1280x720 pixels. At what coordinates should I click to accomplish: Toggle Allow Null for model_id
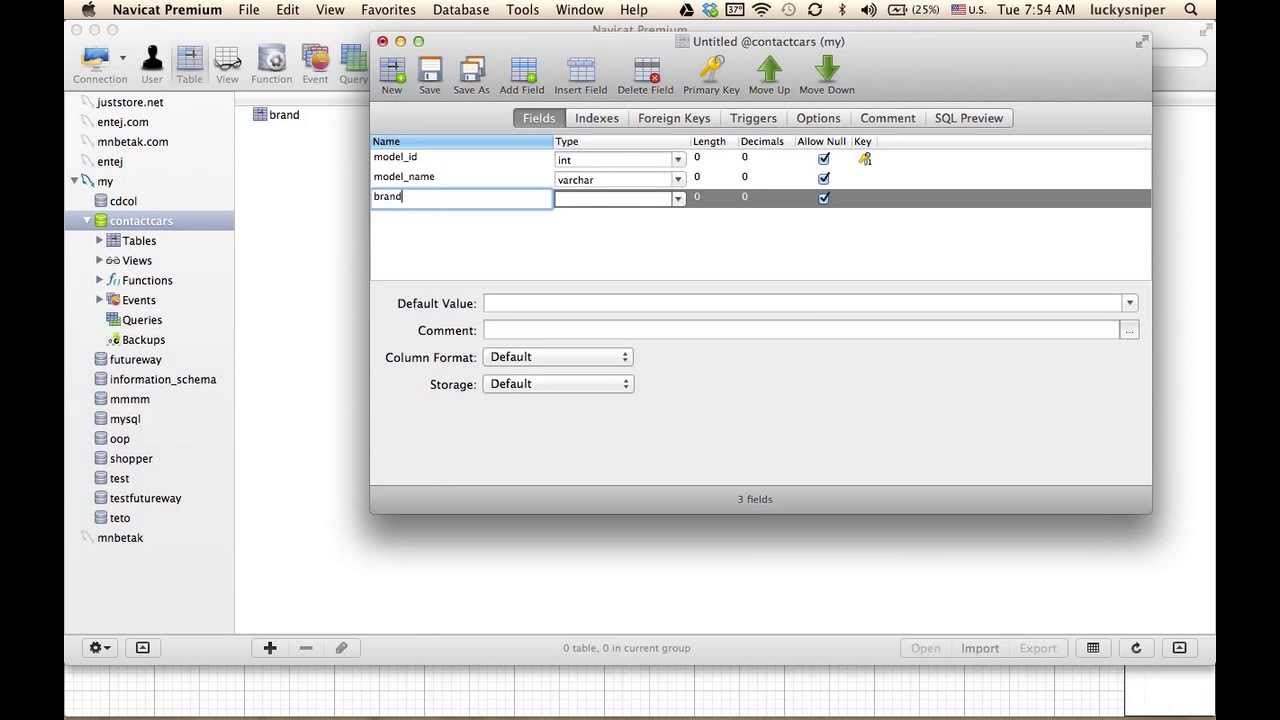point(824,158)
